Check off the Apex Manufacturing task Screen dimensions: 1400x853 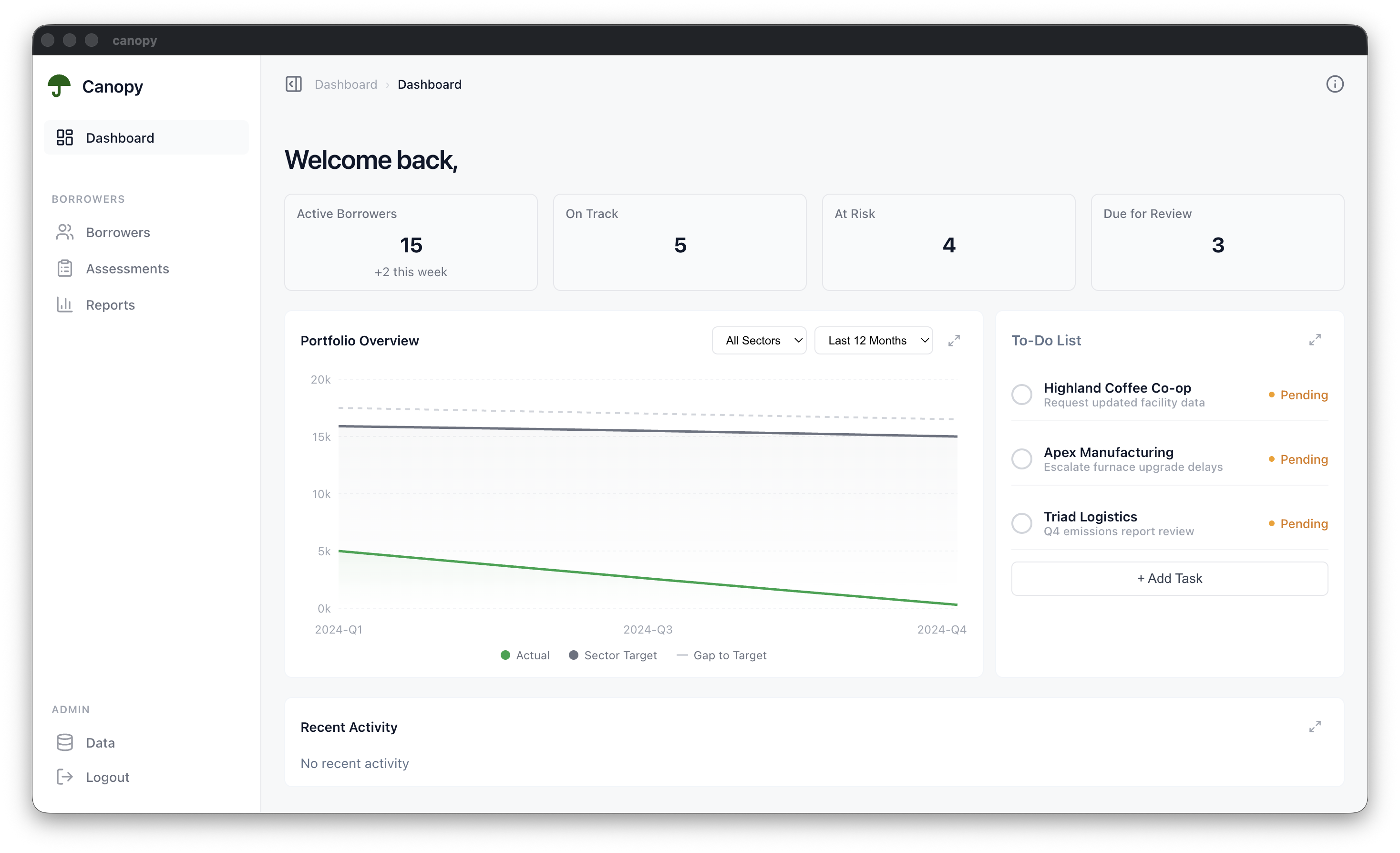pos(1021,458)
